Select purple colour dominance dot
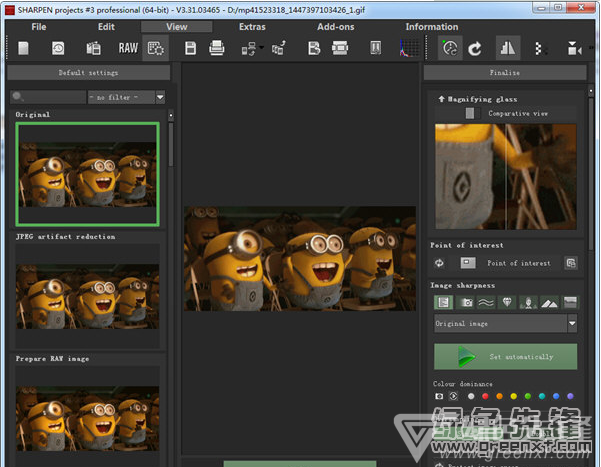The image size is (601, 467). click(570, 396)
